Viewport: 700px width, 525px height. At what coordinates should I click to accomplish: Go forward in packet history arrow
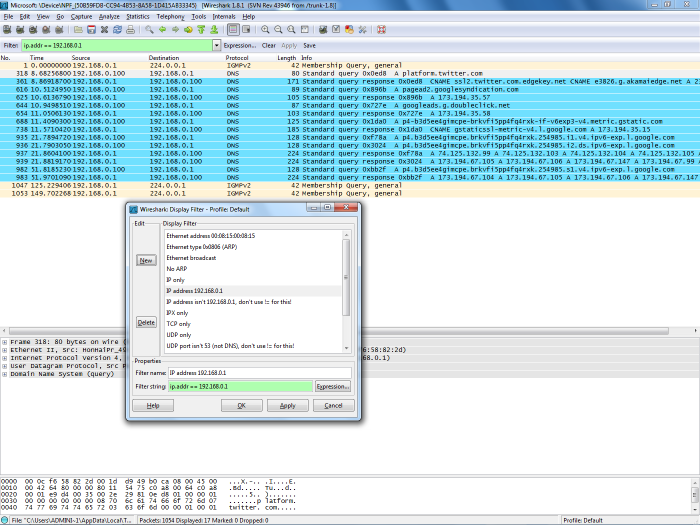(175, 30)
